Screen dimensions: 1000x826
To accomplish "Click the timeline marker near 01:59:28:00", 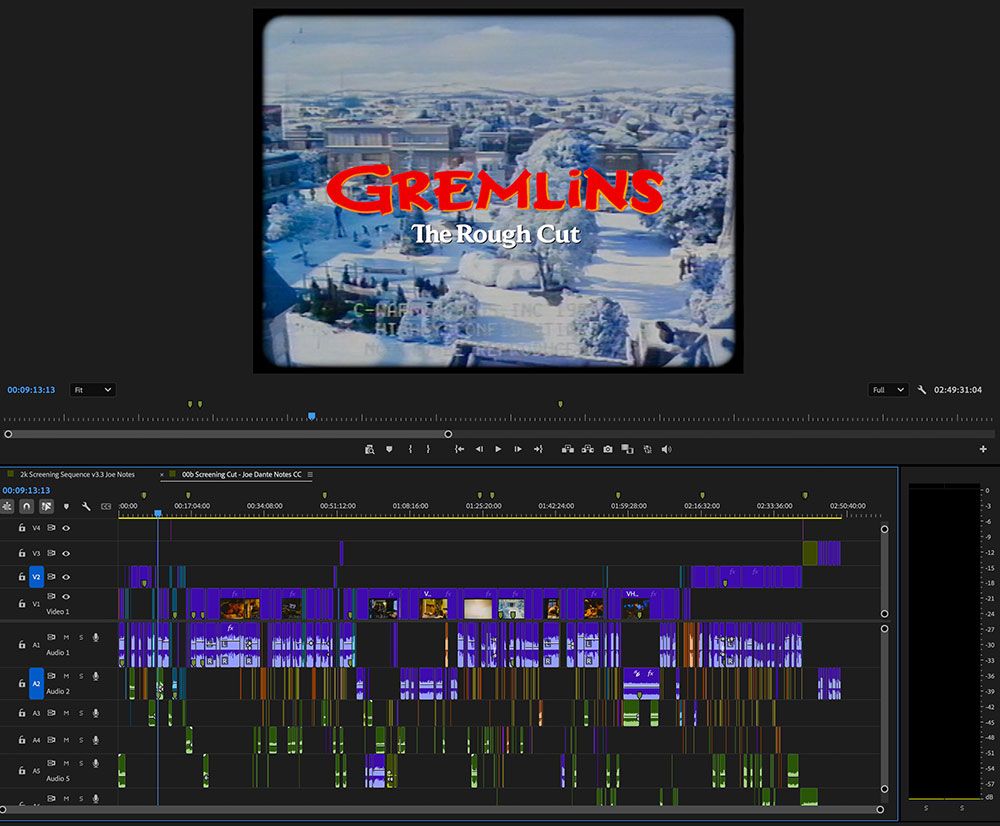I will [617, 495].
